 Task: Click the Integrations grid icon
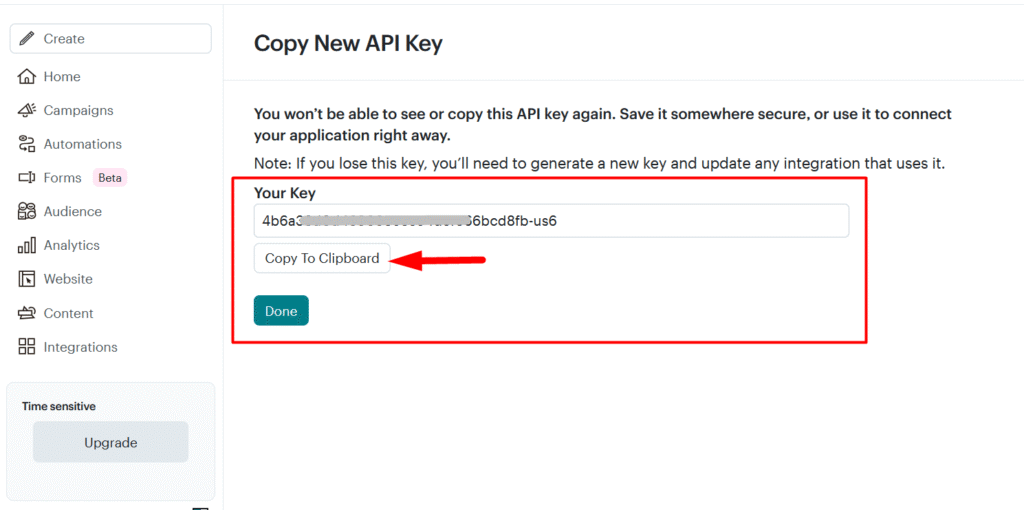(x=27, y=347)
